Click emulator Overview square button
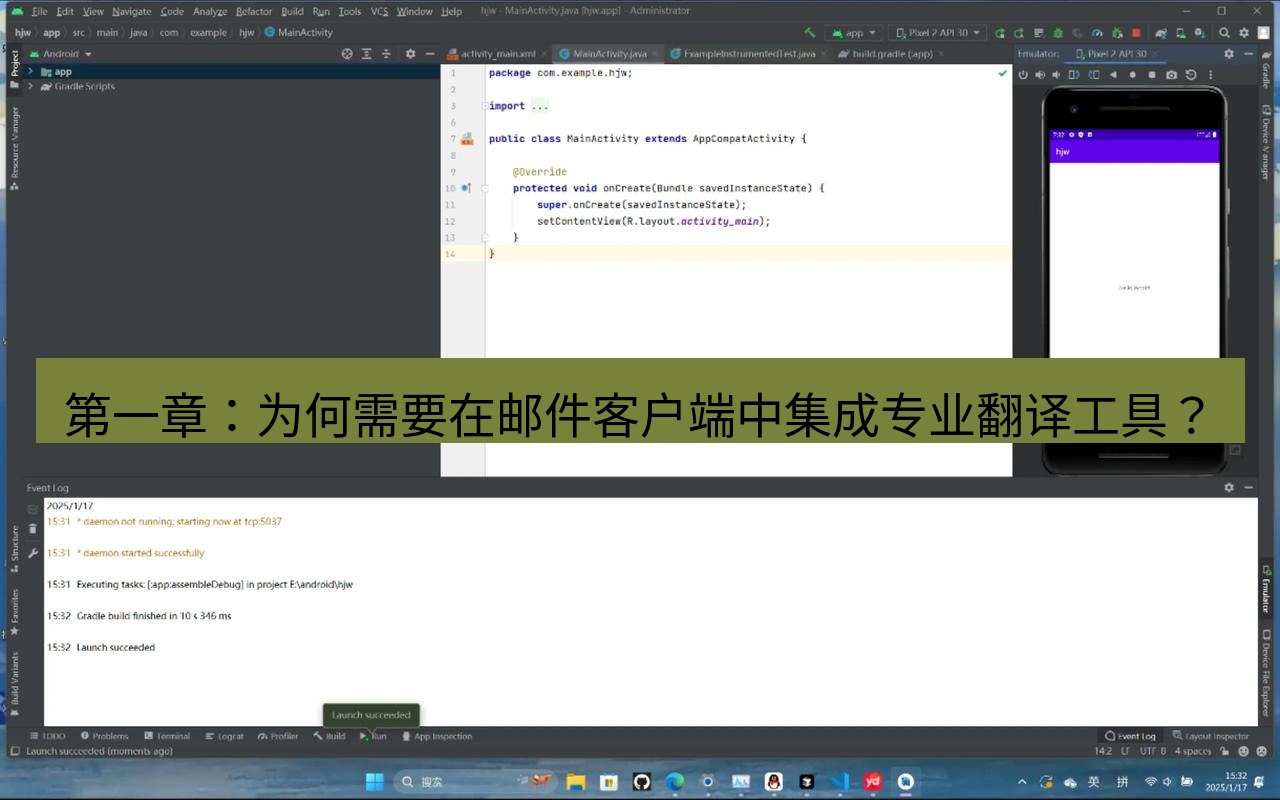The height and width of the screenshot is (800, 1280). (1151, 74)
